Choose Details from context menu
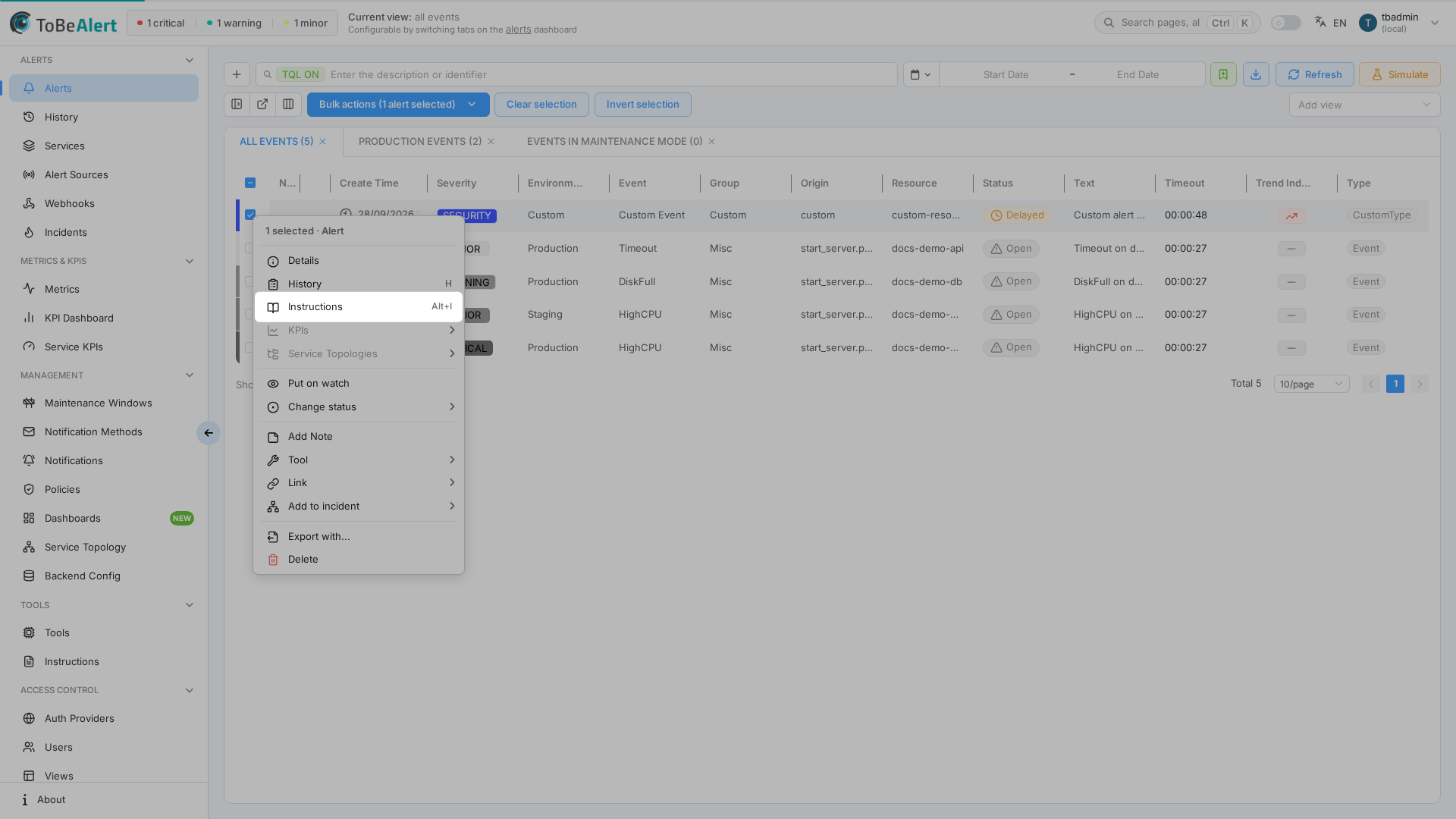 coord(359,261)
